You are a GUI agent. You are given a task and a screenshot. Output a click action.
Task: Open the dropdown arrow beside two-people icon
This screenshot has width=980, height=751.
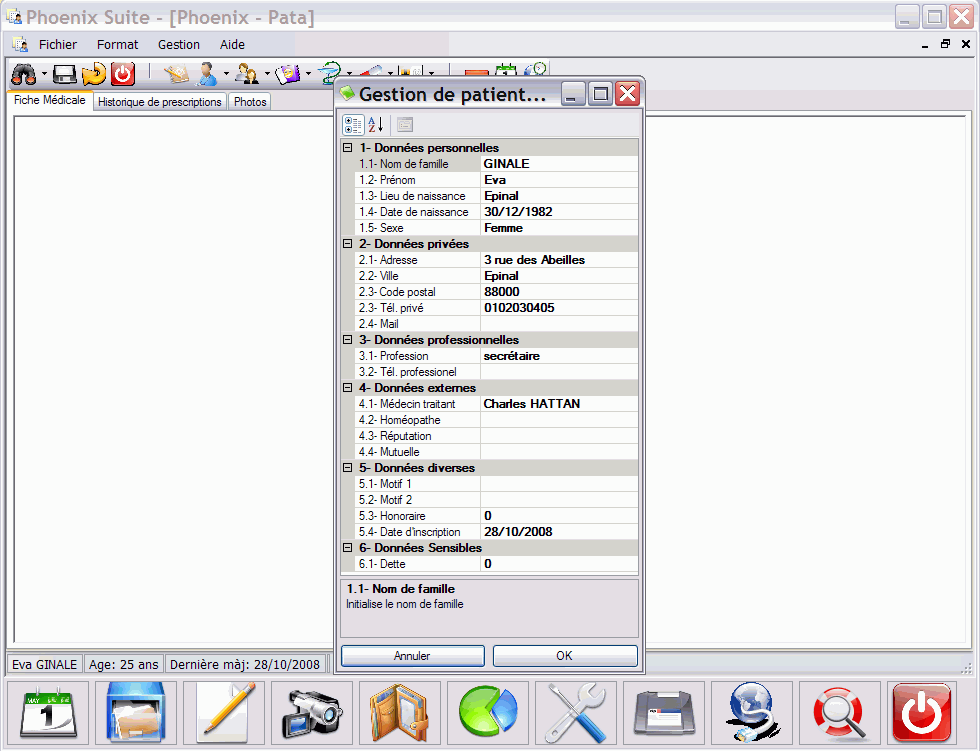pyautogui.click(x=268, y=74)
